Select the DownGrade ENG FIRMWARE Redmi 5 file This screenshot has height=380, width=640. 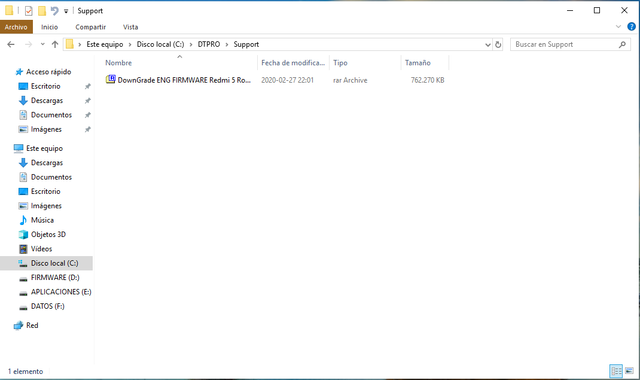coord(184,80)
